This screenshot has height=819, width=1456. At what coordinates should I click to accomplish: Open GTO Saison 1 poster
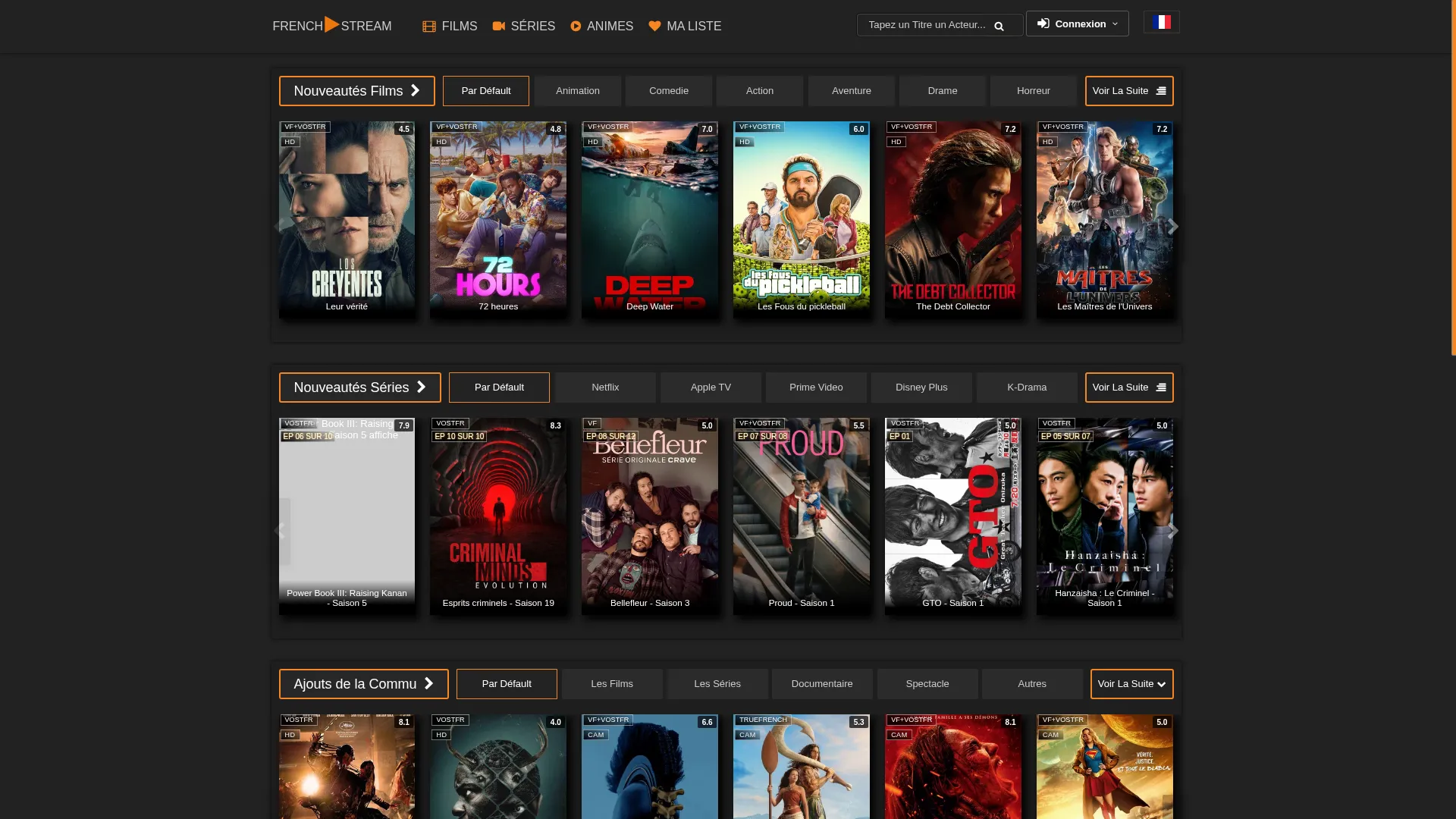pos(953,516)
